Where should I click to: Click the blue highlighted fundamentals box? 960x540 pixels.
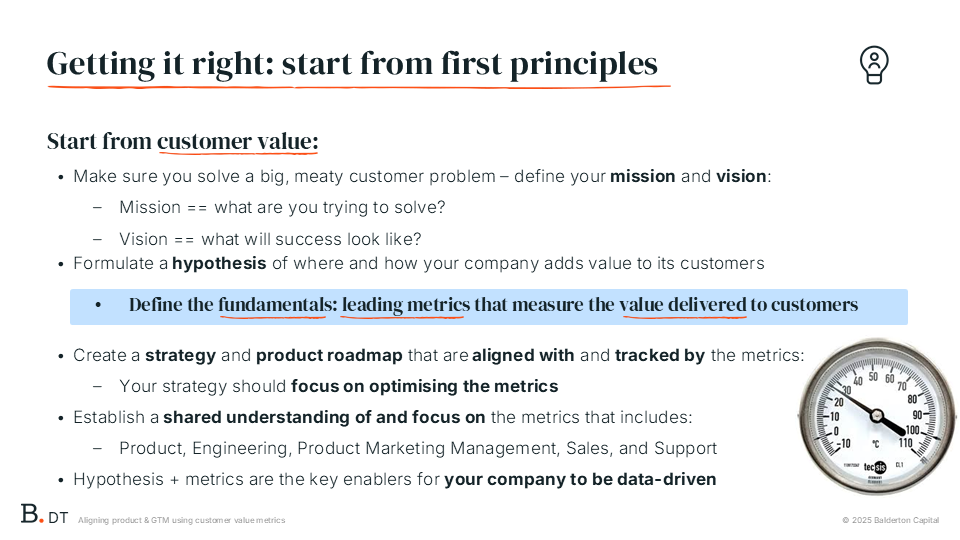point(489,307)
